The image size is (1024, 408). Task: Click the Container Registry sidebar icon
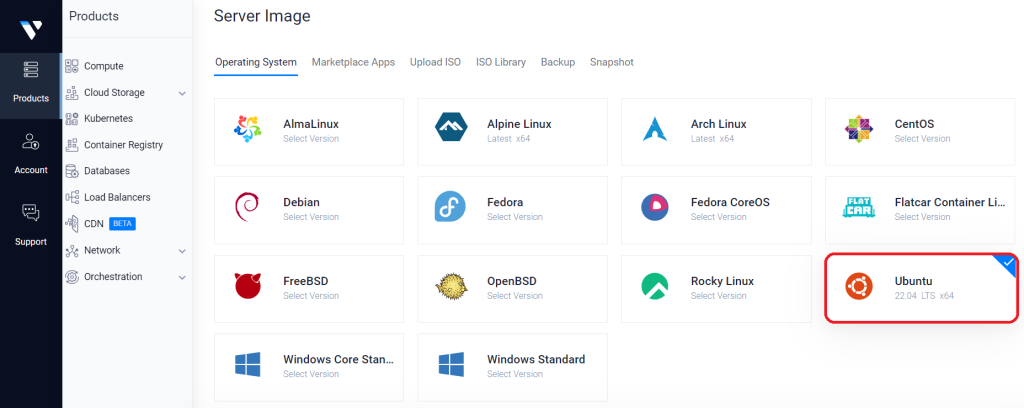coord(72,145)
